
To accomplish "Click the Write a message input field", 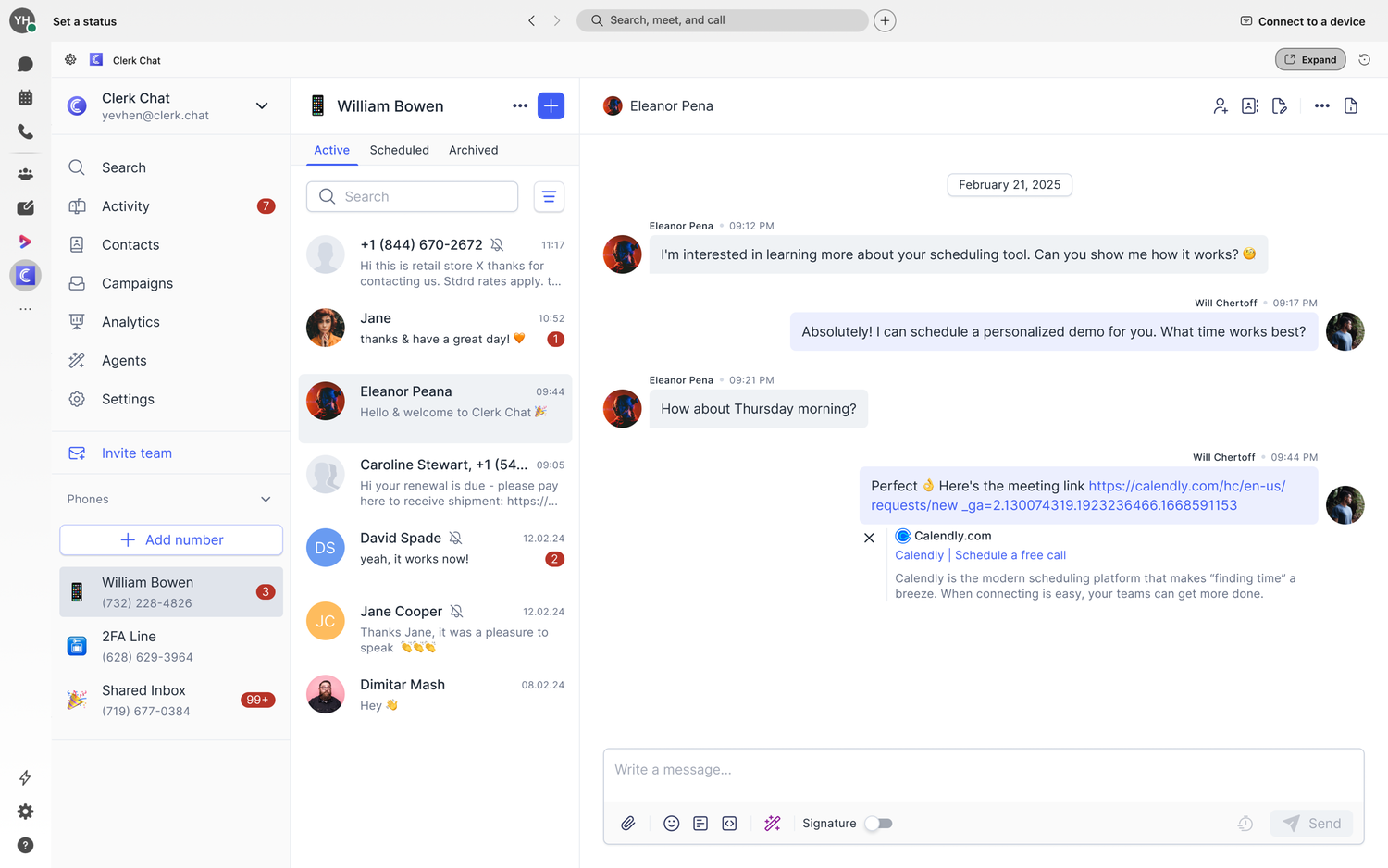I will point(983,770).
